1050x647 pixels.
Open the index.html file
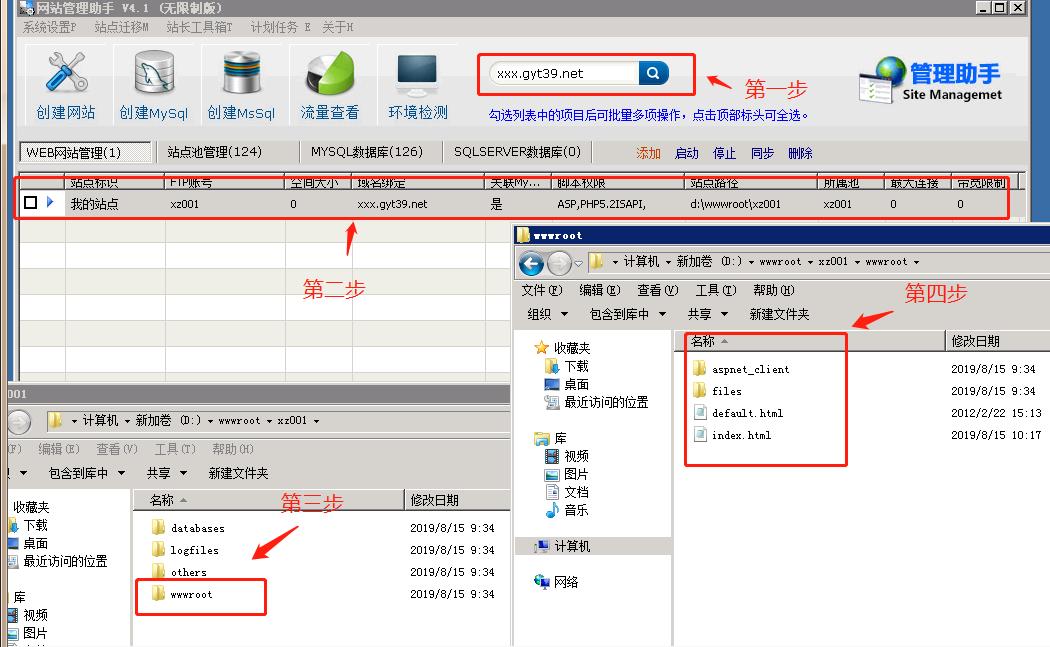pos(739,435)
